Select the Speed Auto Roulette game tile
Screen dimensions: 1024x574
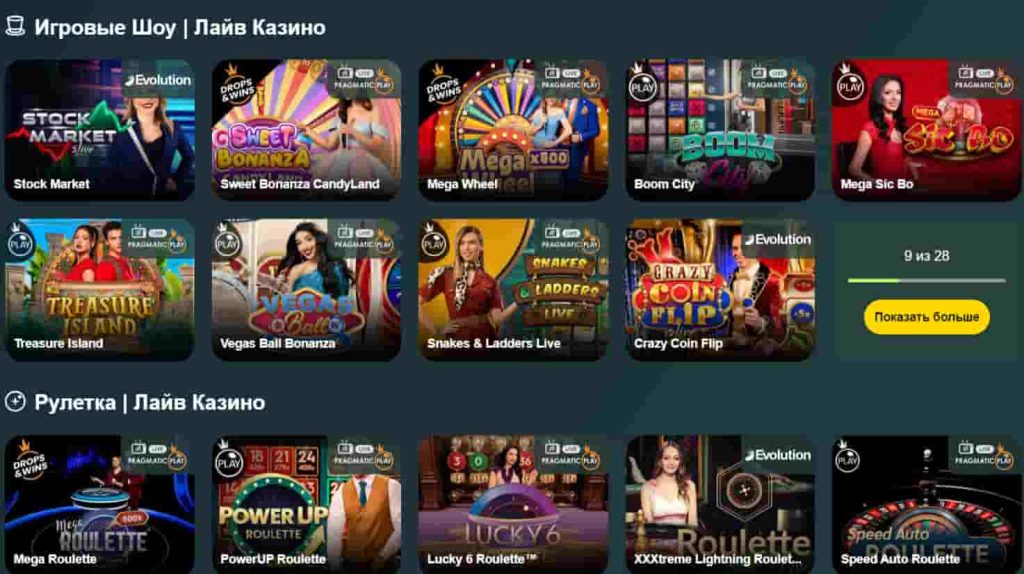tap(927, 505)
